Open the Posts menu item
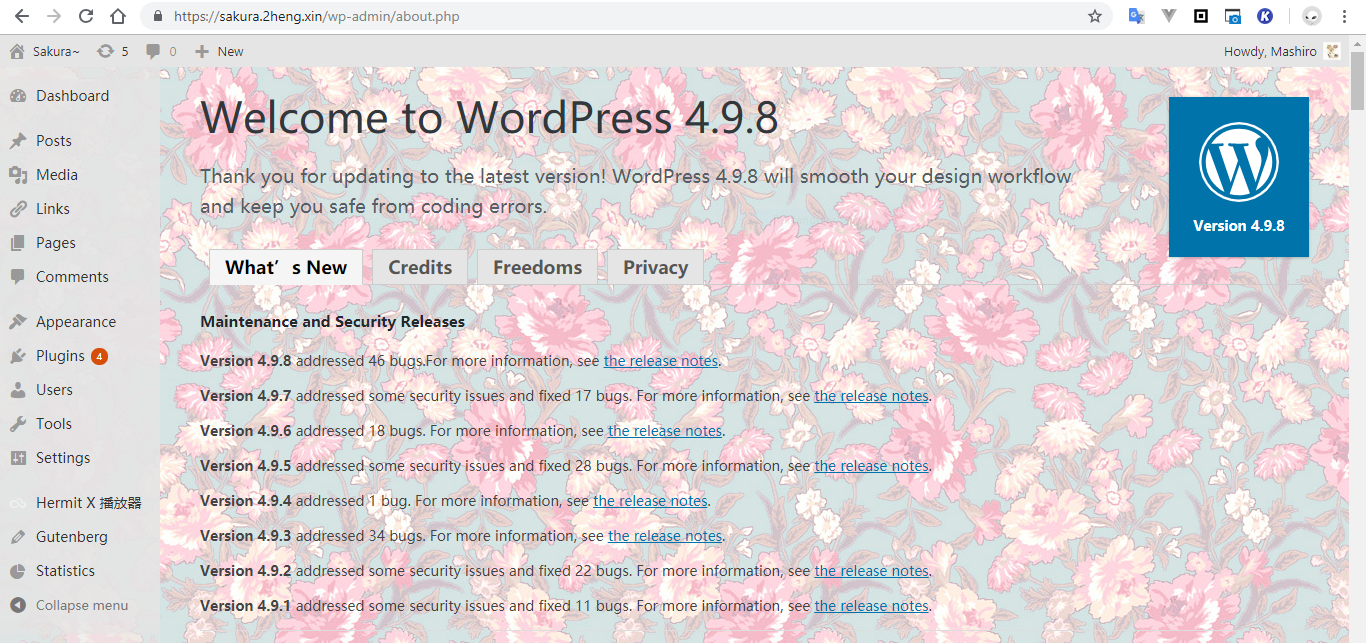Image resolution: width=1366 pixels, height=643 pixels. [80, 141]
